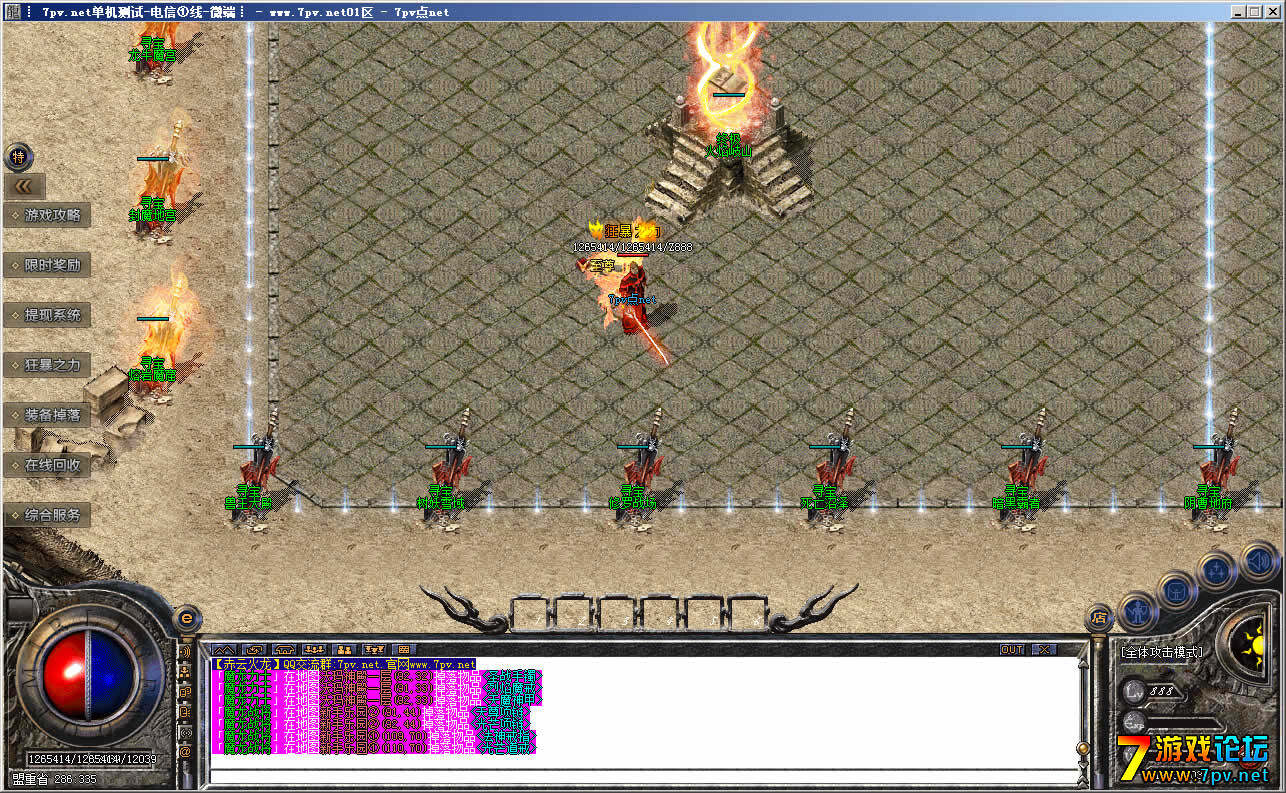
Task: Open the 在线回收 menu button
Action: (47, 465)
